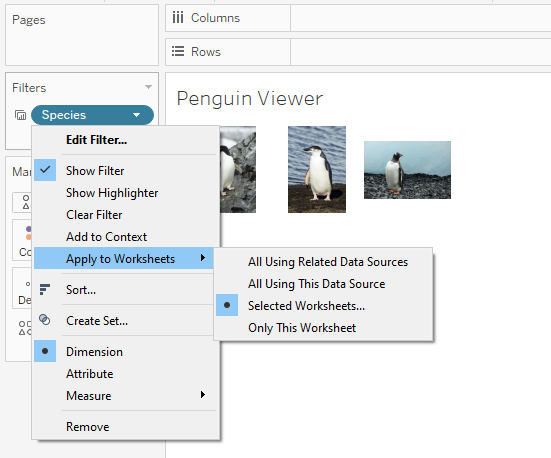Toggle the Show Filter checkmark
This screenshot has height=458, width=551.
pos(45,170)
